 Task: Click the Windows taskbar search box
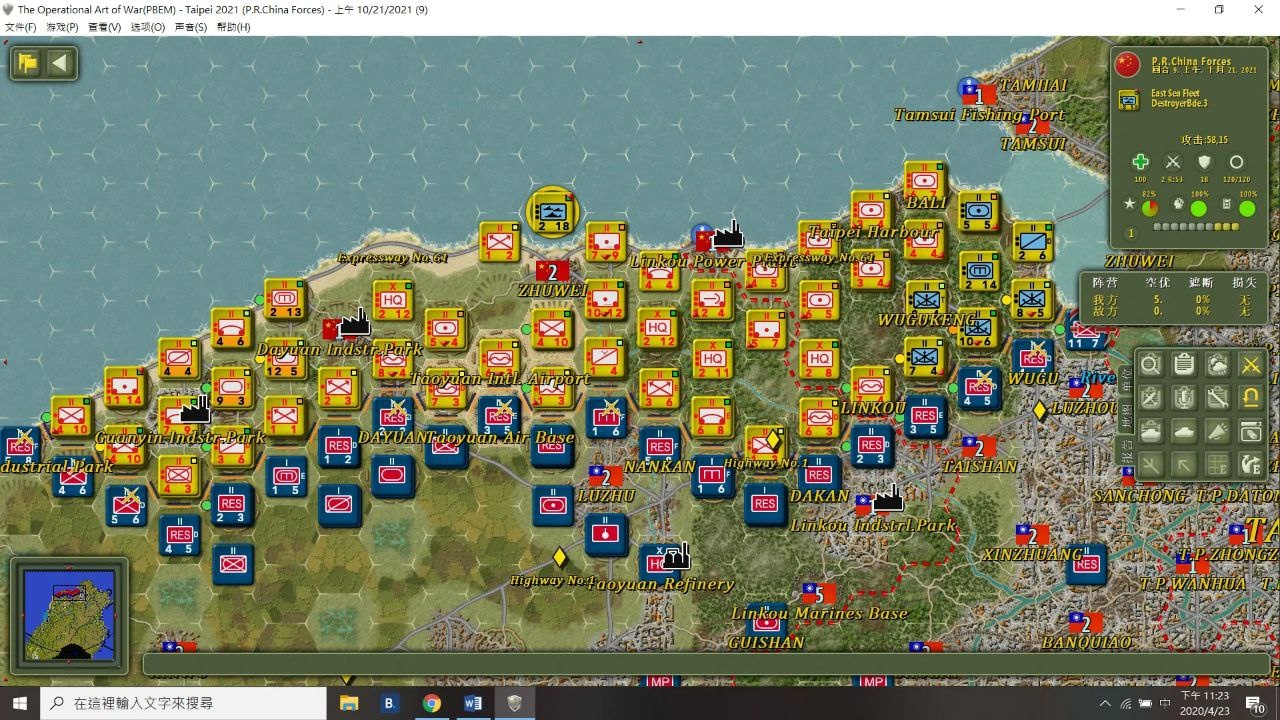point(185,703)
